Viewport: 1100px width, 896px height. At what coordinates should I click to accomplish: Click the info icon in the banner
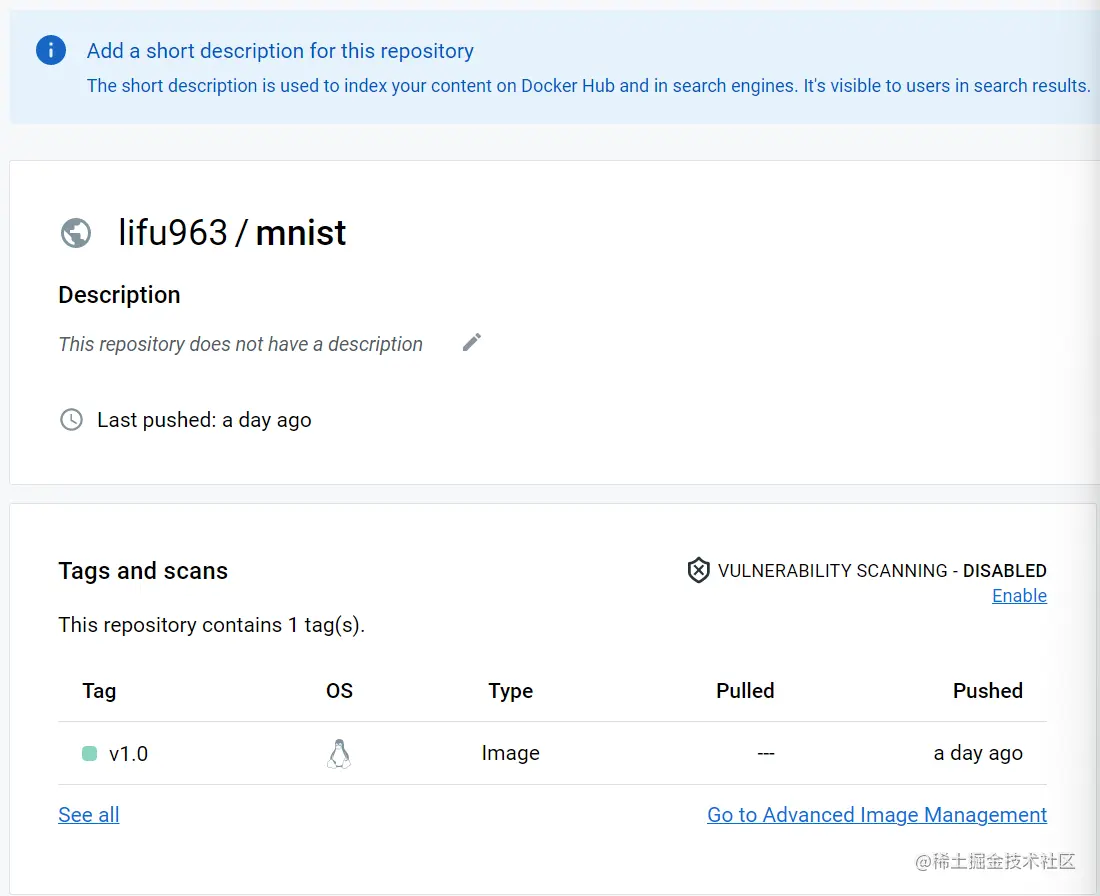click(51, 50)
